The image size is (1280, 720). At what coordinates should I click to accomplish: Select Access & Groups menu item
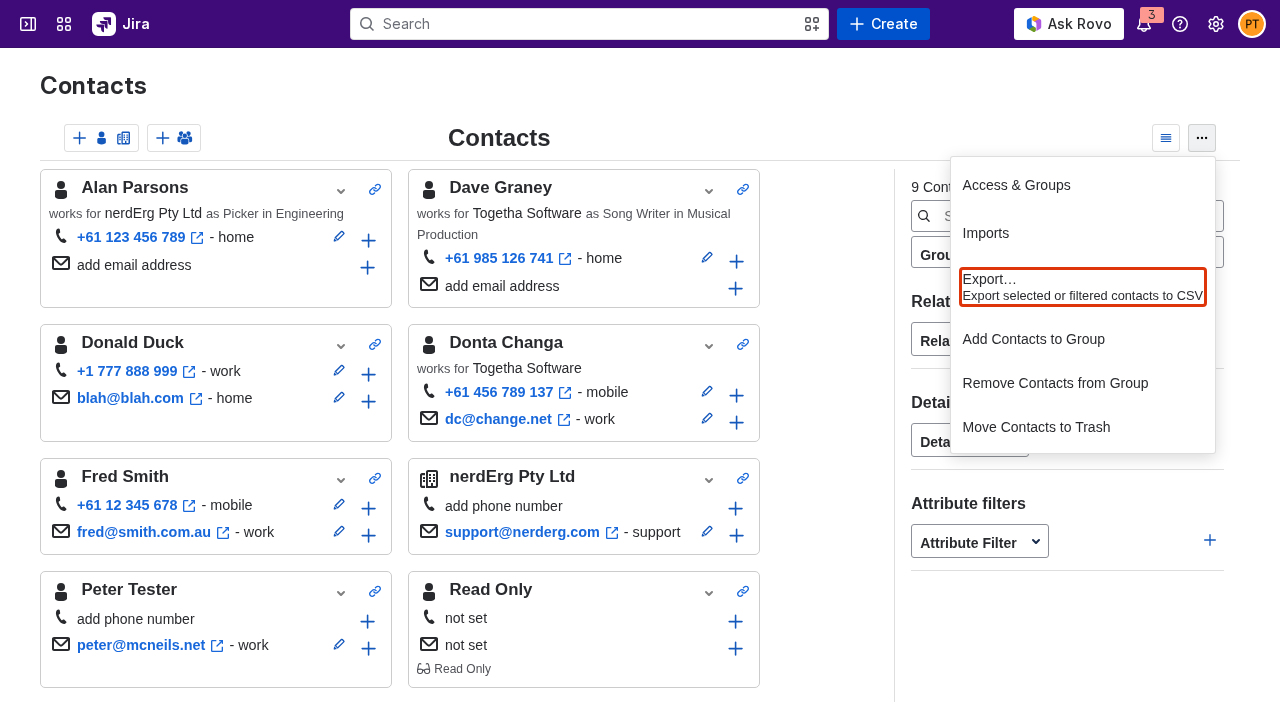click(x=1016, y=185)
